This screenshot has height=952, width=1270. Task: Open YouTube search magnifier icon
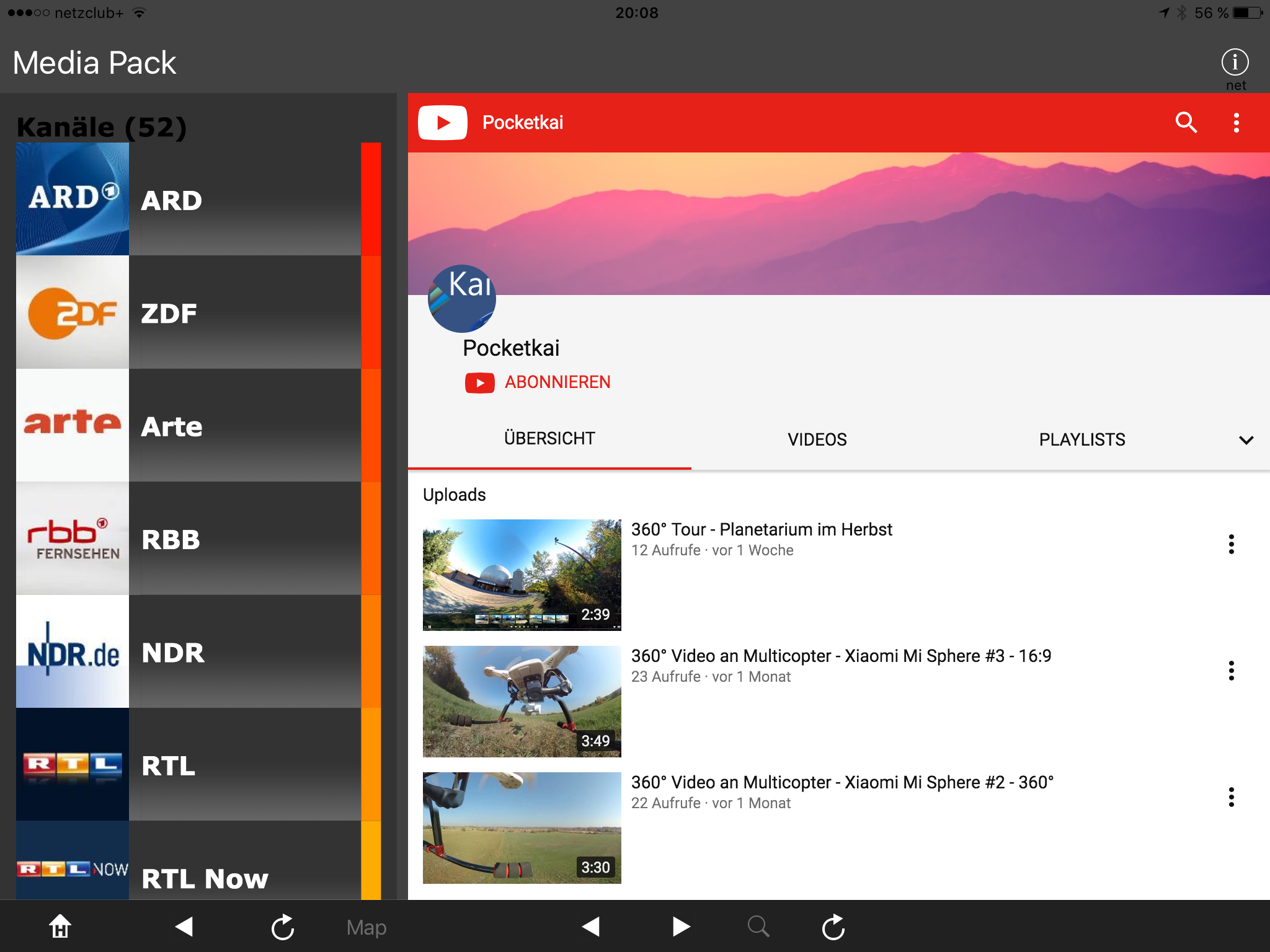(1186, 123)
